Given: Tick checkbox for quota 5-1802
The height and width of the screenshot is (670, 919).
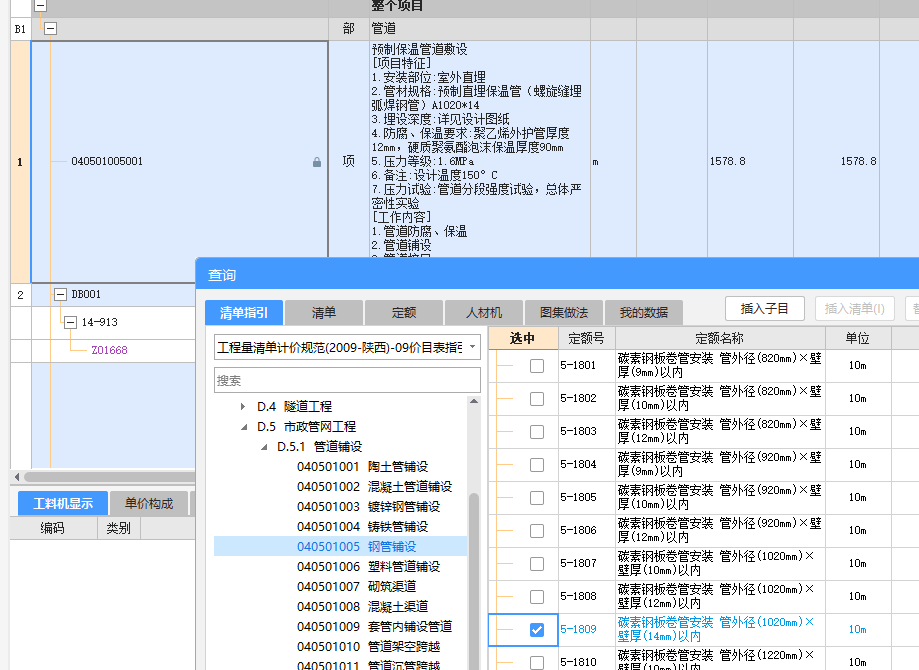Looking at the screenshot, I should [537, 399].
